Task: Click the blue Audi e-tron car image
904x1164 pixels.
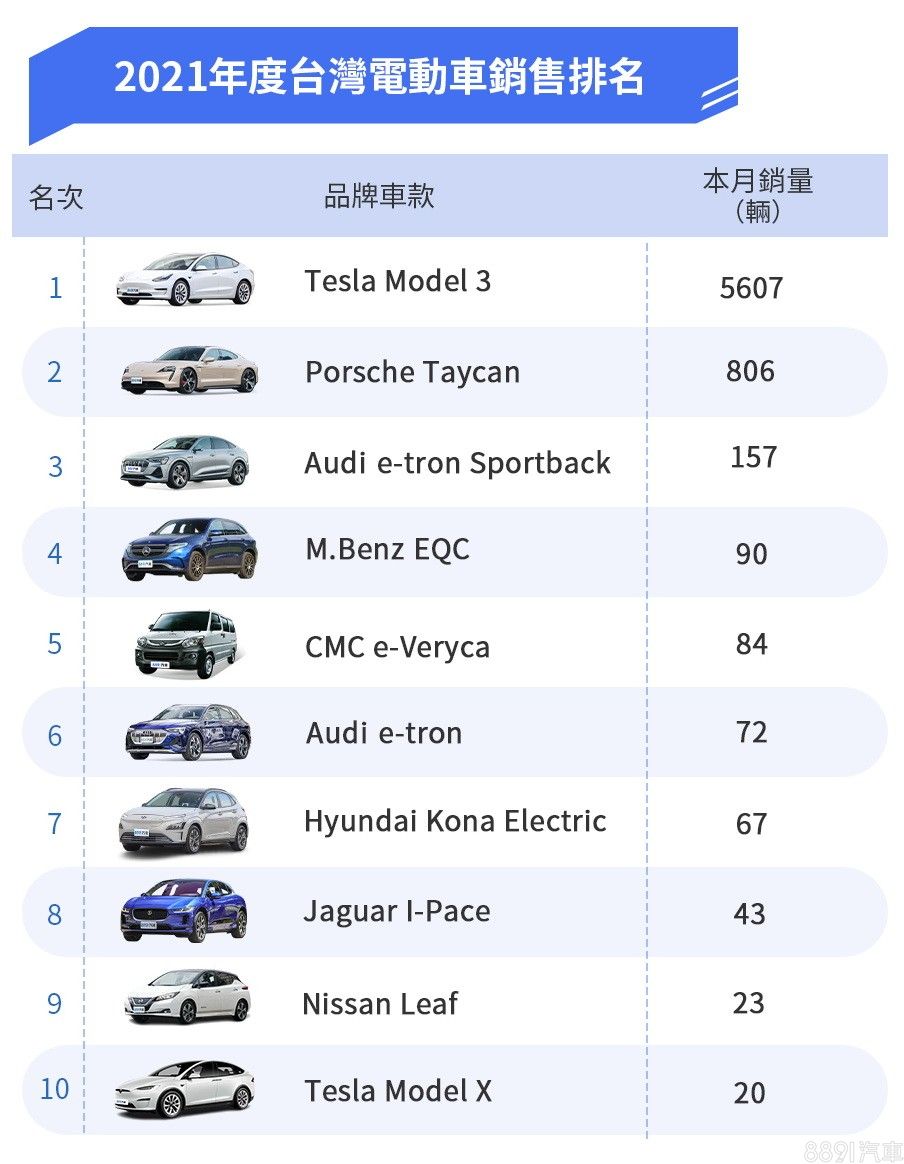Action: pos(188,733)
